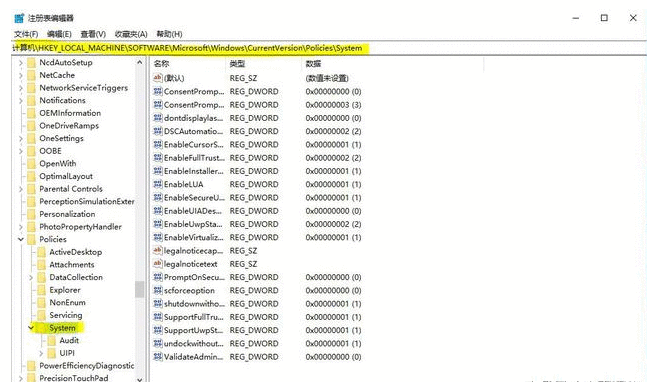Expand the Notifications key
The width and height of the screenshot is (647, 382).
[21, 101]
